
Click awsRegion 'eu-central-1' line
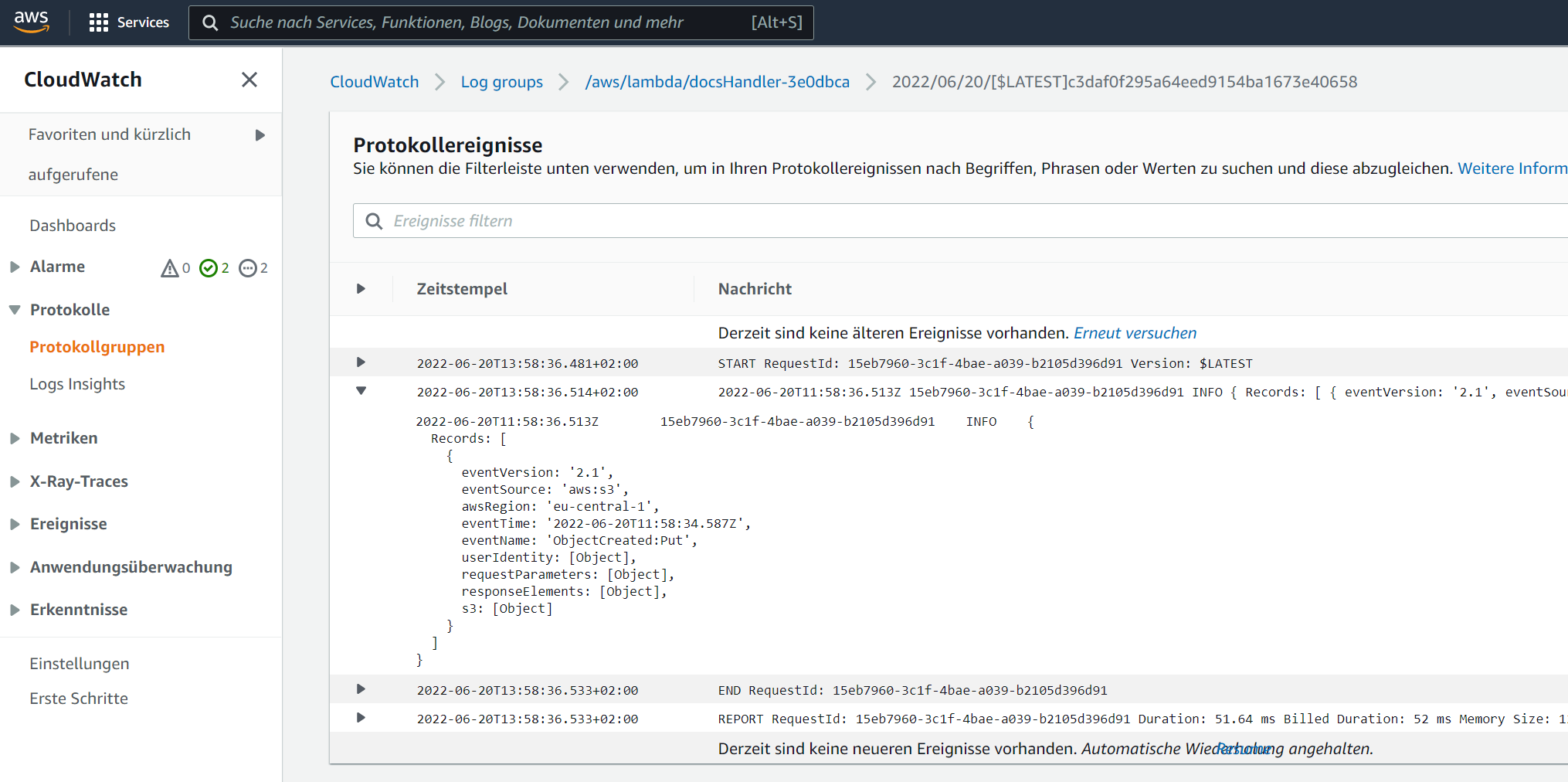pyautogui.click(x=560, y=506)
